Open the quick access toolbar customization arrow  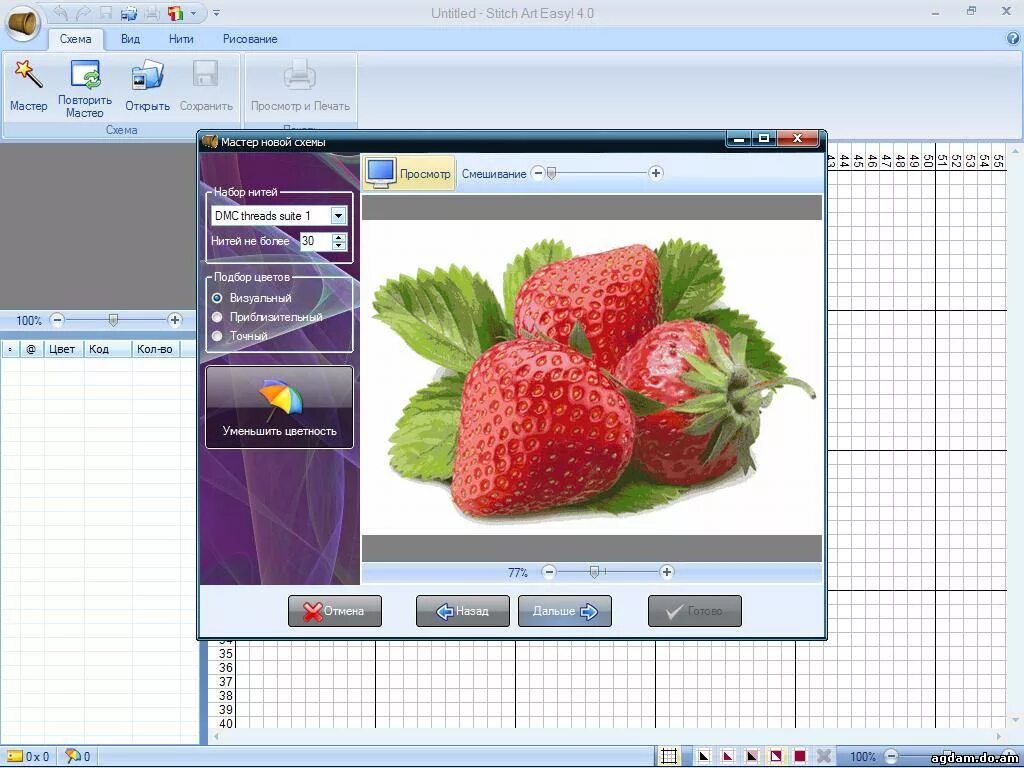coord(214,13)
